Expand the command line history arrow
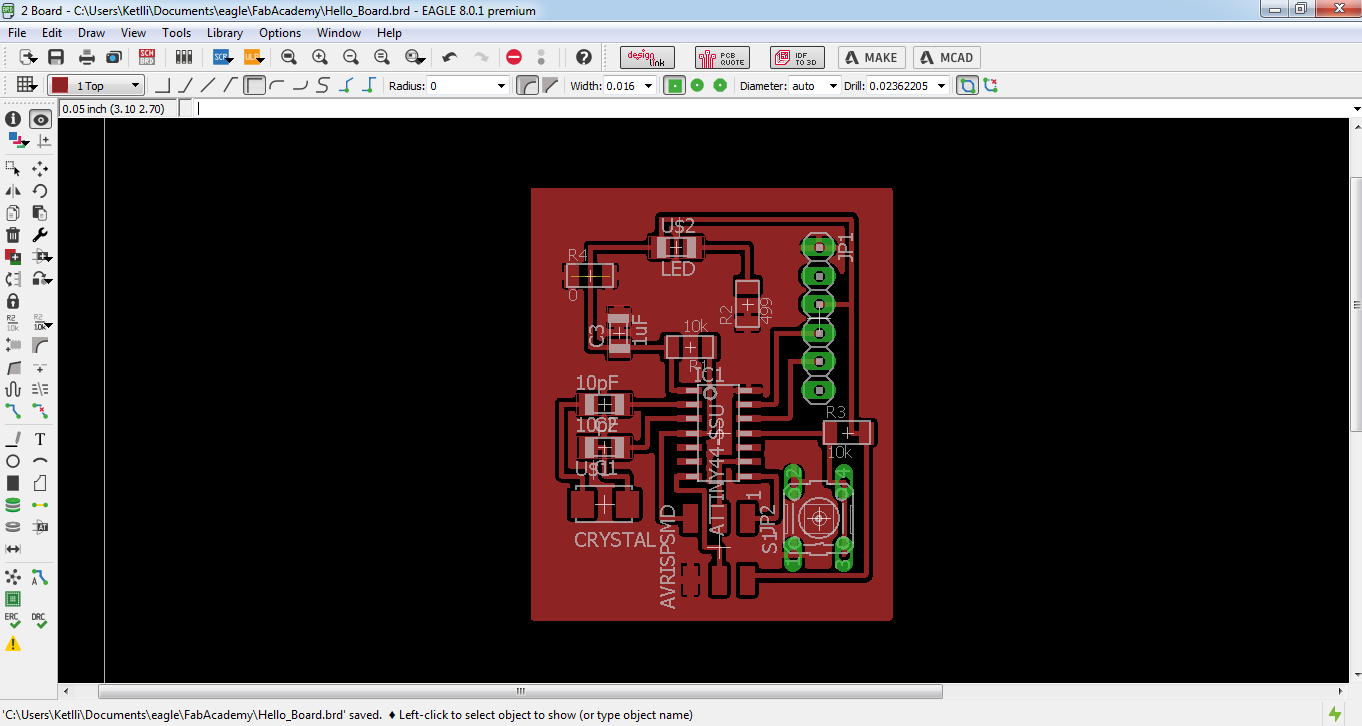The height and width of the screenshot is (726, 1362). [1356, 108]
